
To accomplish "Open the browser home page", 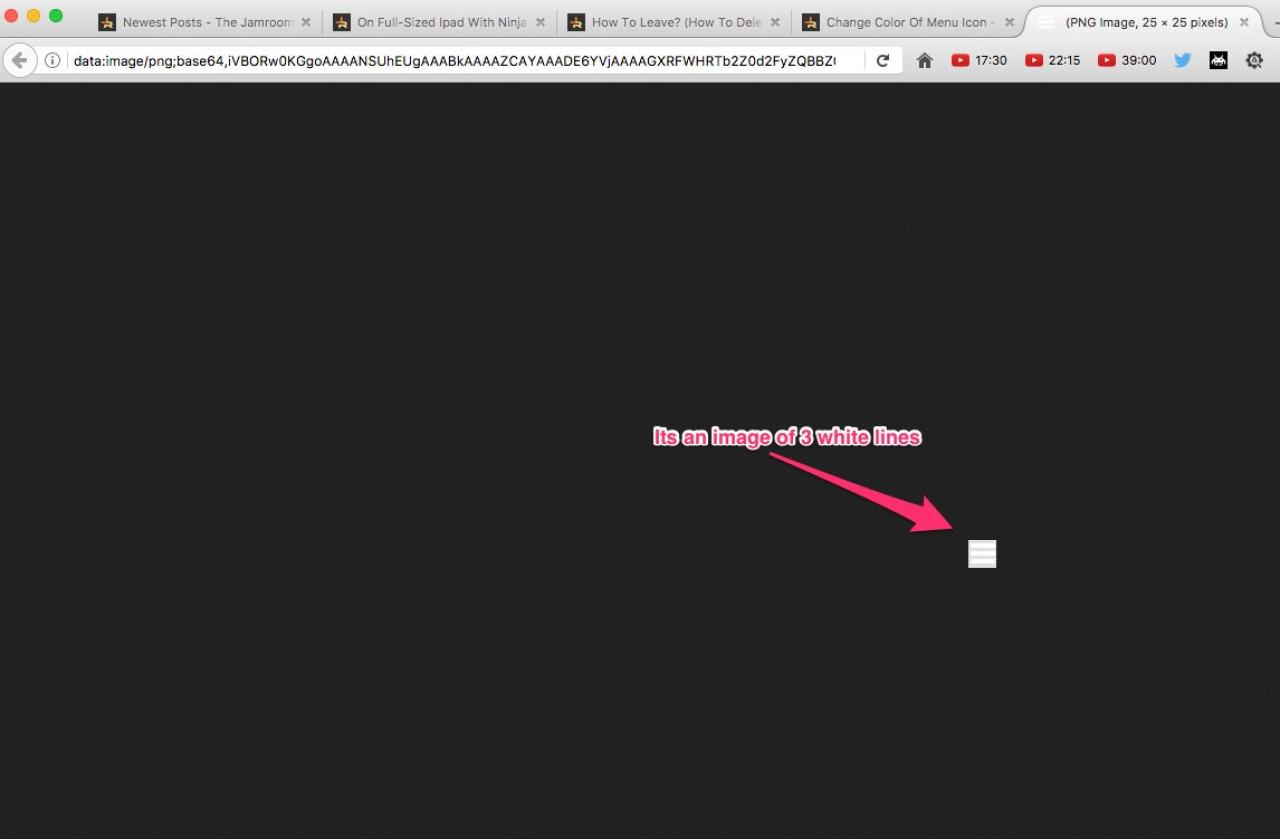I will [925, 61].
